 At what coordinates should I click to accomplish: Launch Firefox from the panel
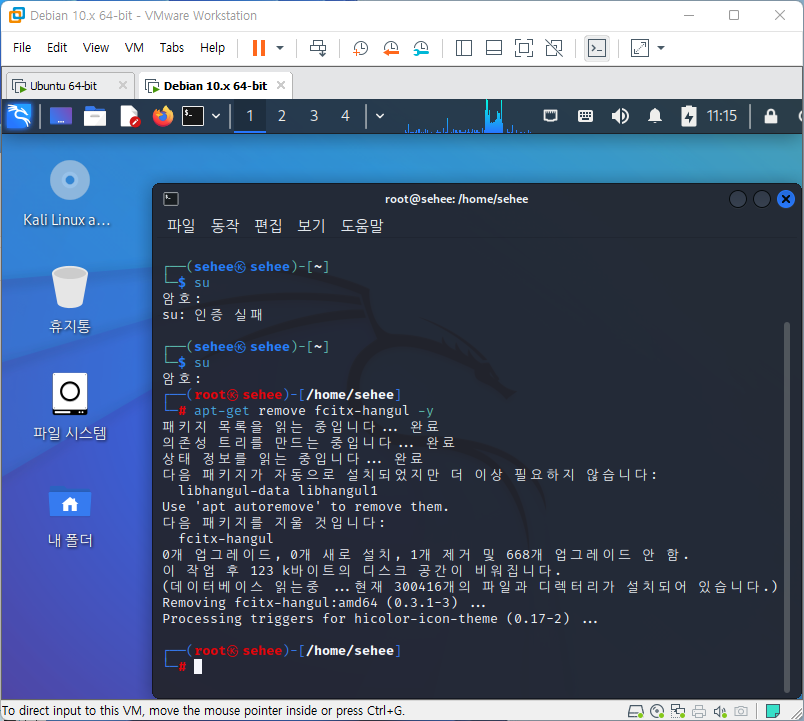pyautogui.click(x=163, y=116)
